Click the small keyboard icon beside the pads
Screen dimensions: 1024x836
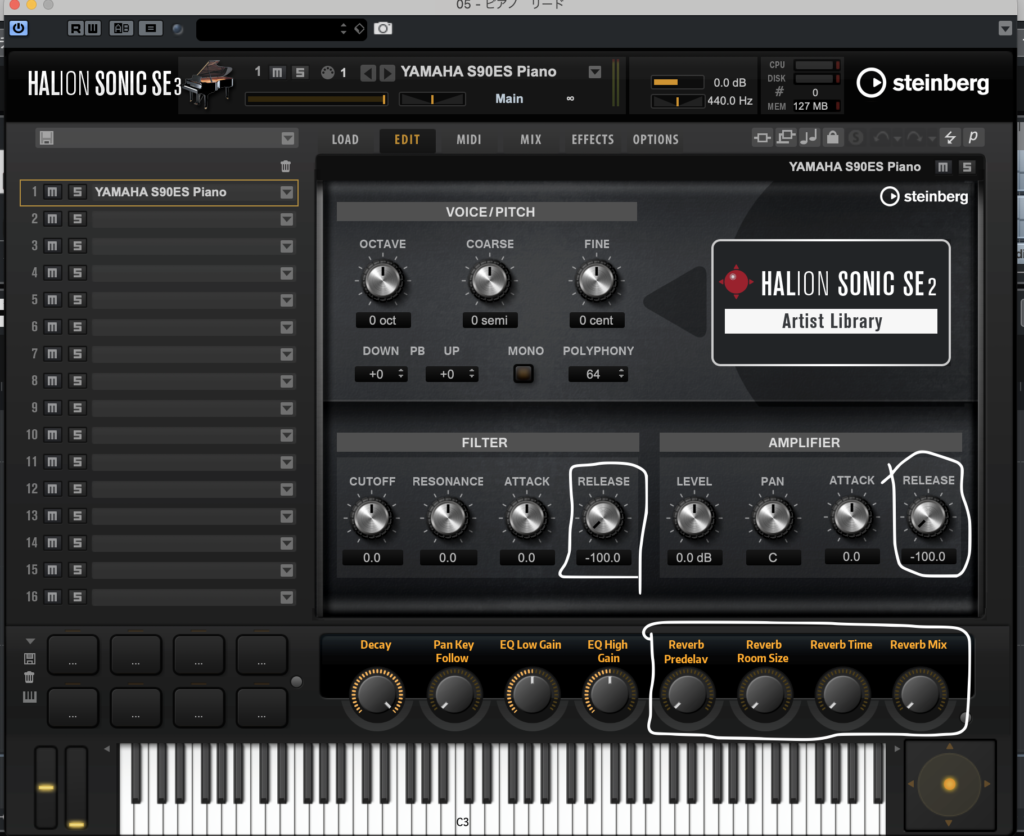pyautogui.click(x=30, y=696)
